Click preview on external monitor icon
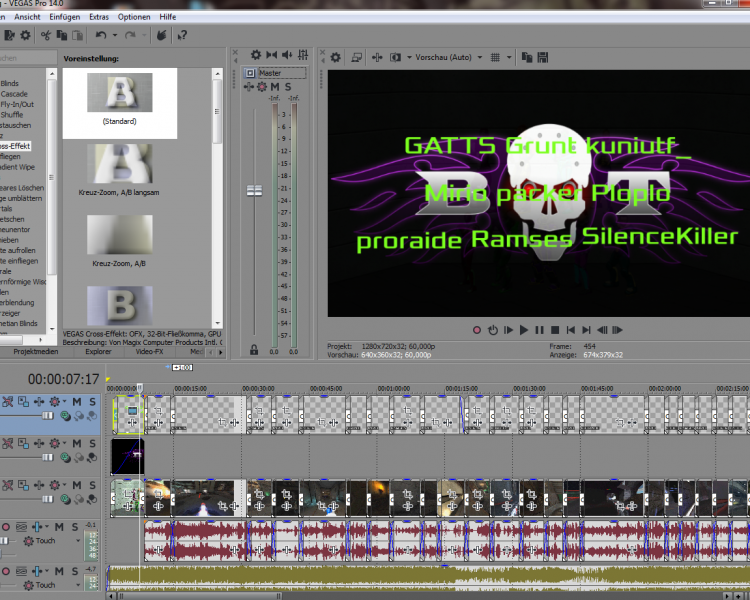This screenshot has height=600, width=750. coord(356,57)
